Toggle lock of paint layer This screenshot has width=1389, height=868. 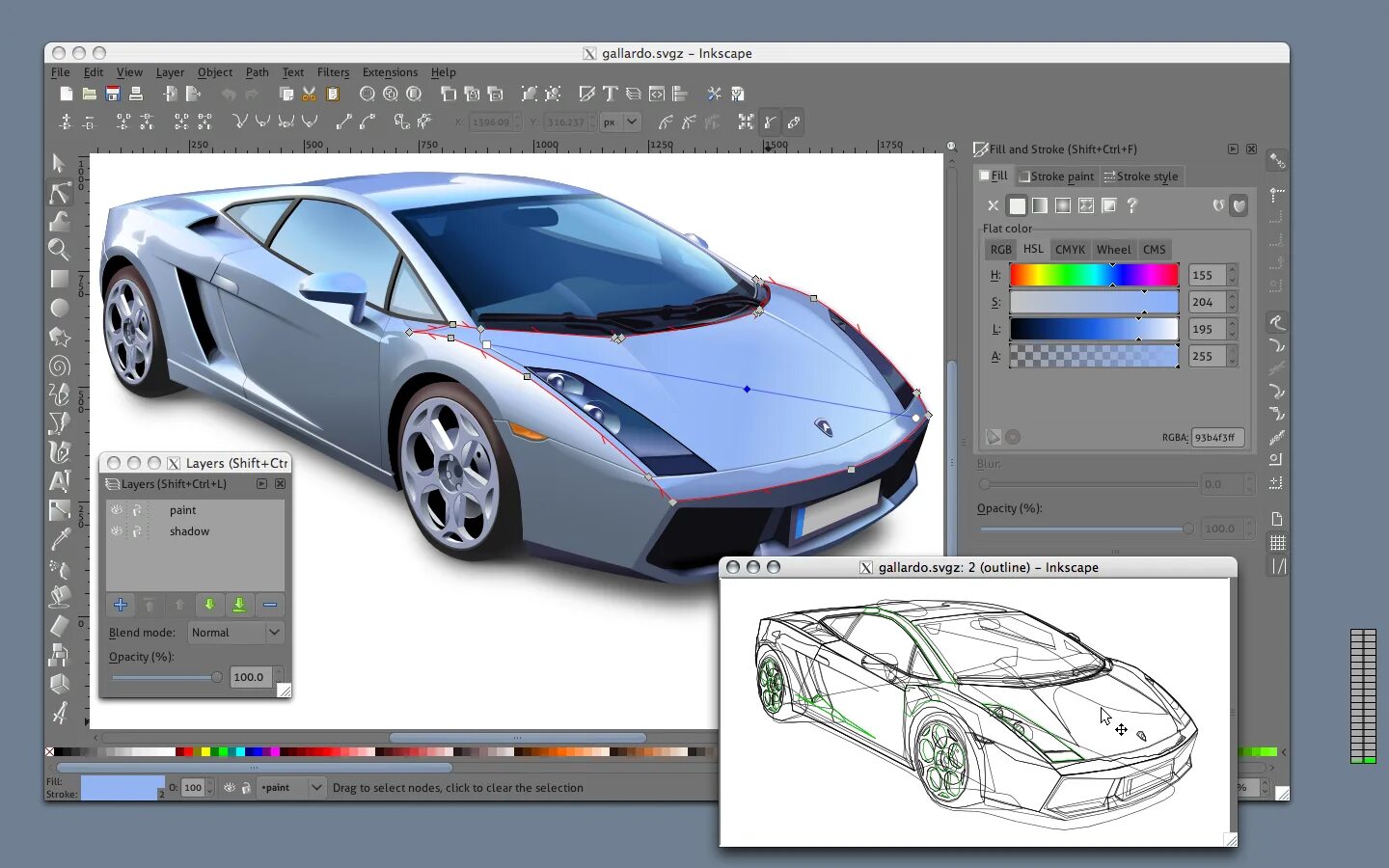(x=137, y=510)
